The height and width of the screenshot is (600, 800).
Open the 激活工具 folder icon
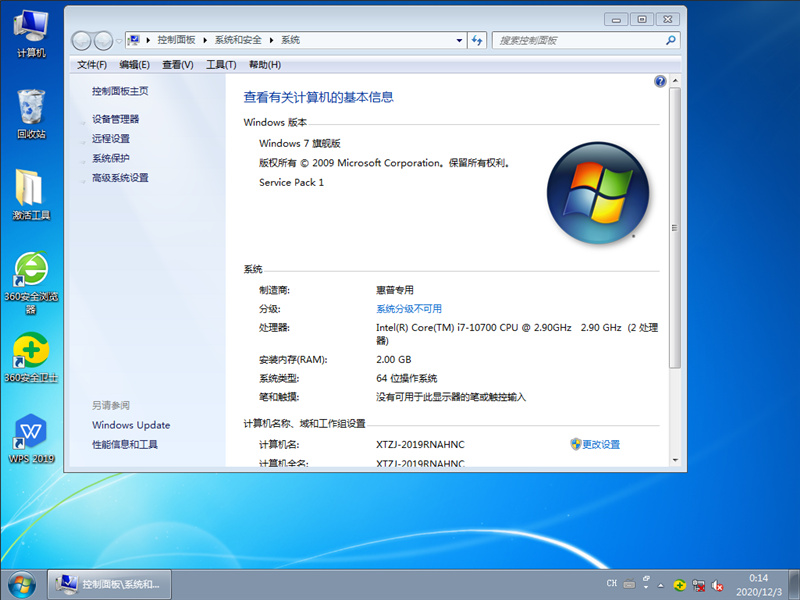coord(31,194)
